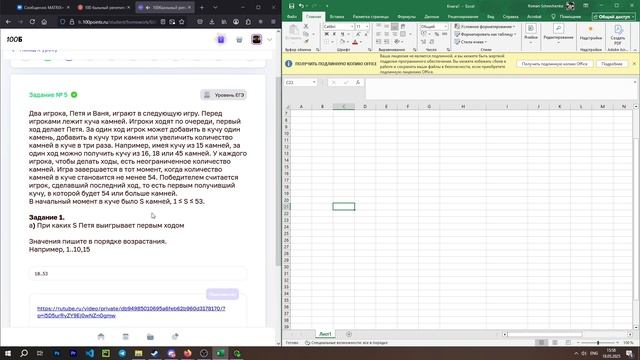Open the purple gift icon on 100Б site
Viewport: 640px width, 360px height.
tap(221, 39)
